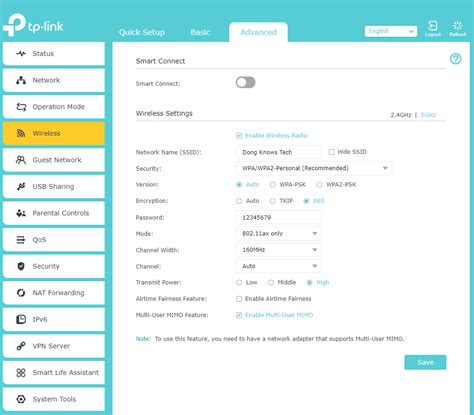Open the IPv6 menu item

click(54, 319)
